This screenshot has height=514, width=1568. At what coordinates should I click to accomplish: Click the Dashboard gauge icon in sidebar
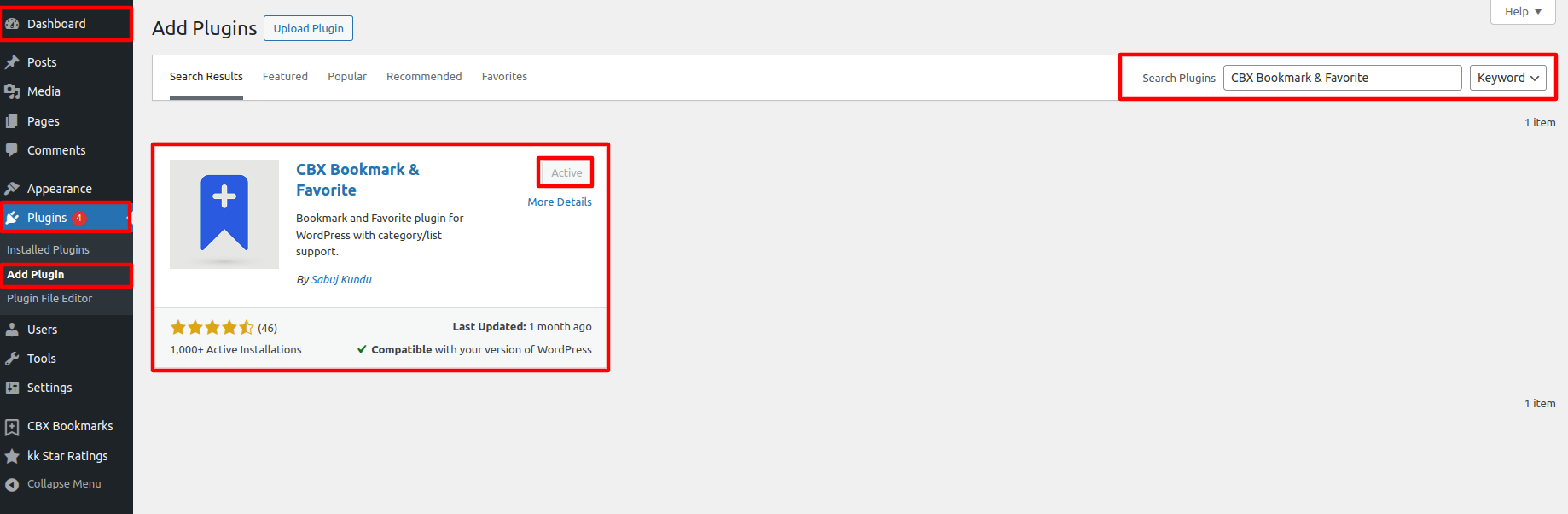12,24
